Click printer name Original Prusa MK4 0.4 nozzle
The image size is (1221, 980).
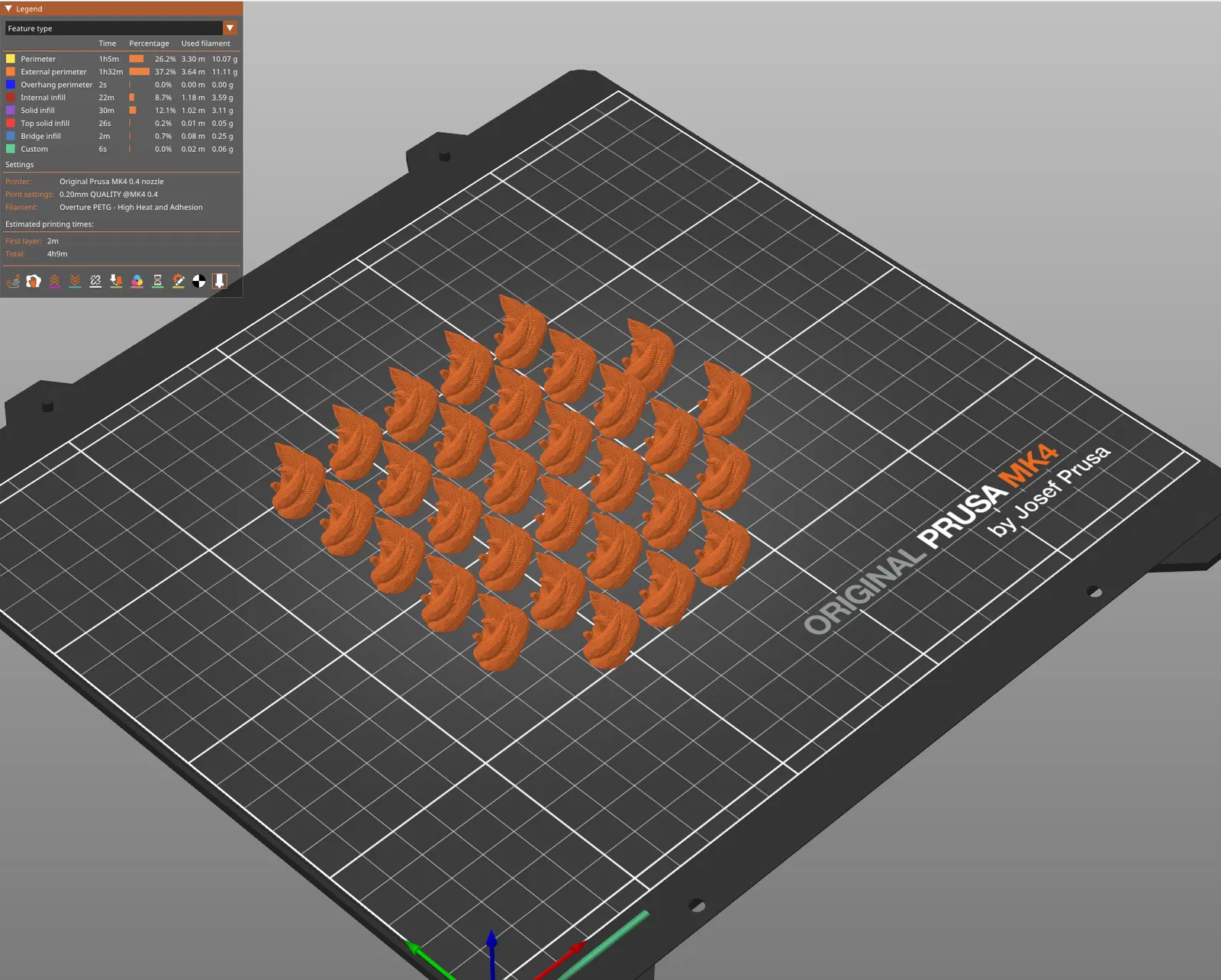click(111, 182)
